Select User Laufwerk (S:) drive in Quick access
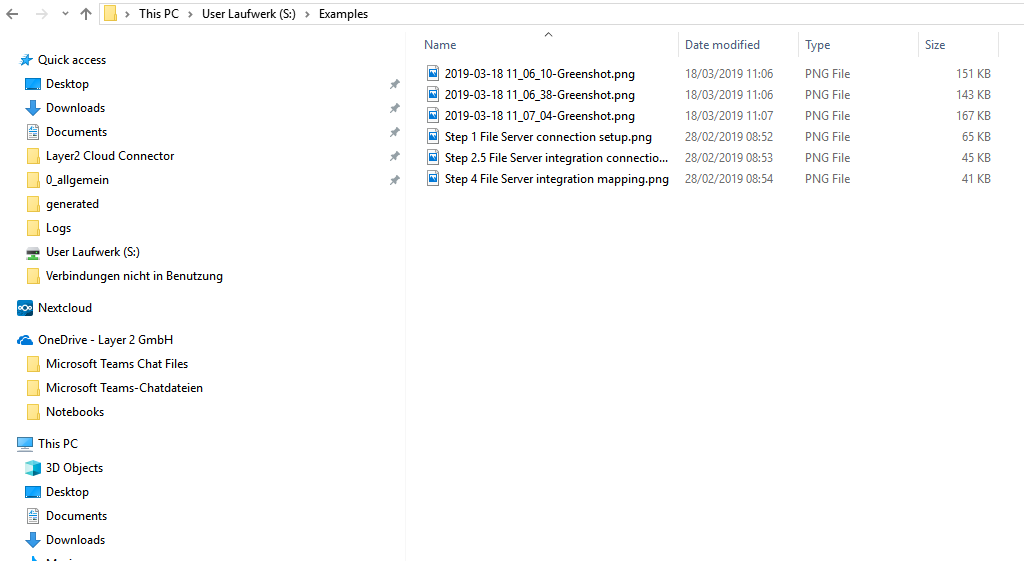Viewport: 1024px width, 561px height. click(92, 252)
